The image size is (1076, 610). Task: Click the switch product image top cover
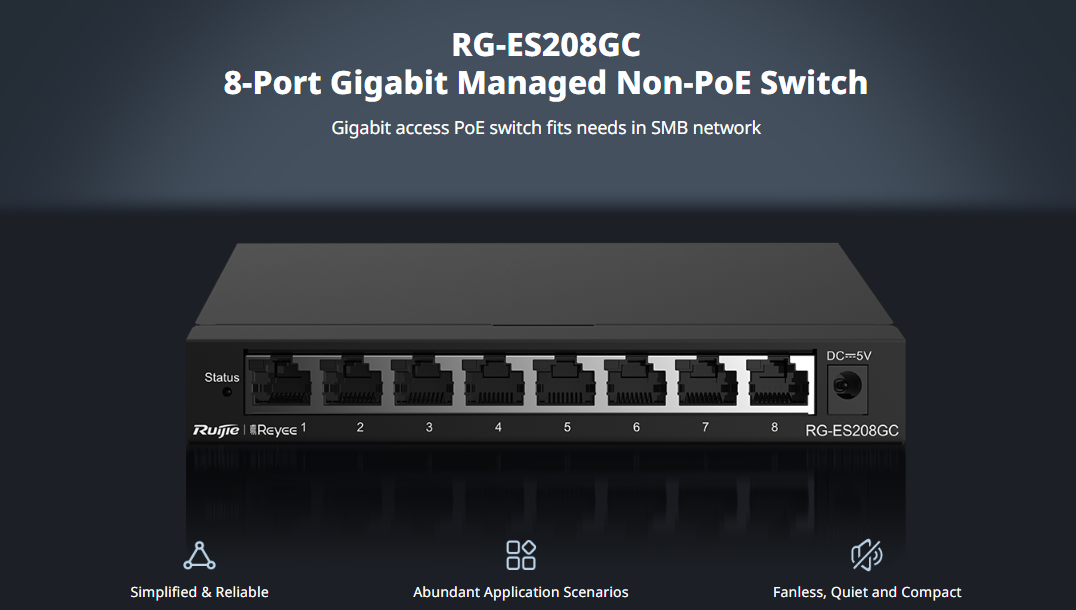click(542, 283)
